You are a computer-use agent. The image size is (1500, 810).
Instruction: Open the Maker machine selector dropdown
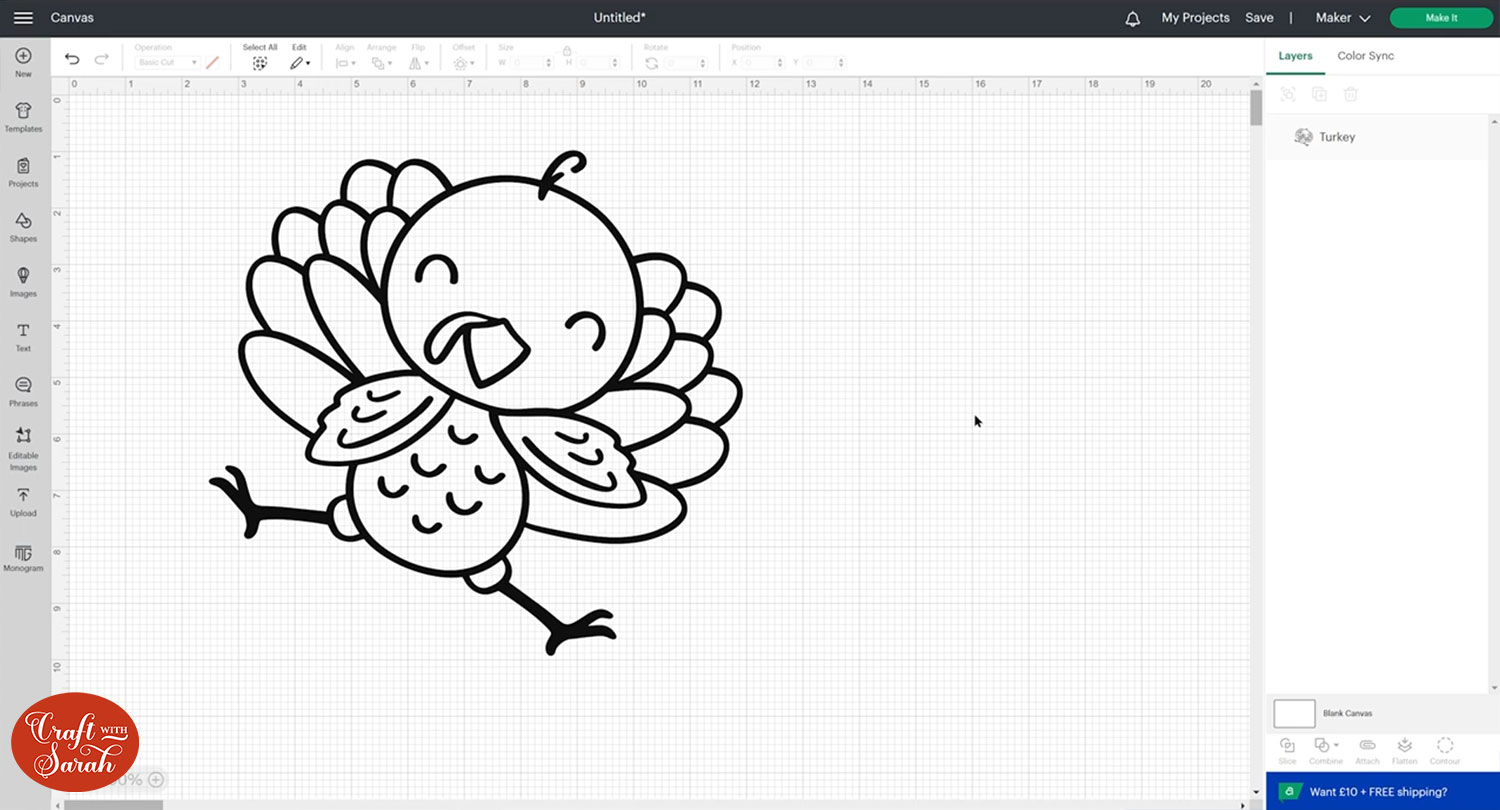(1343, 18)
